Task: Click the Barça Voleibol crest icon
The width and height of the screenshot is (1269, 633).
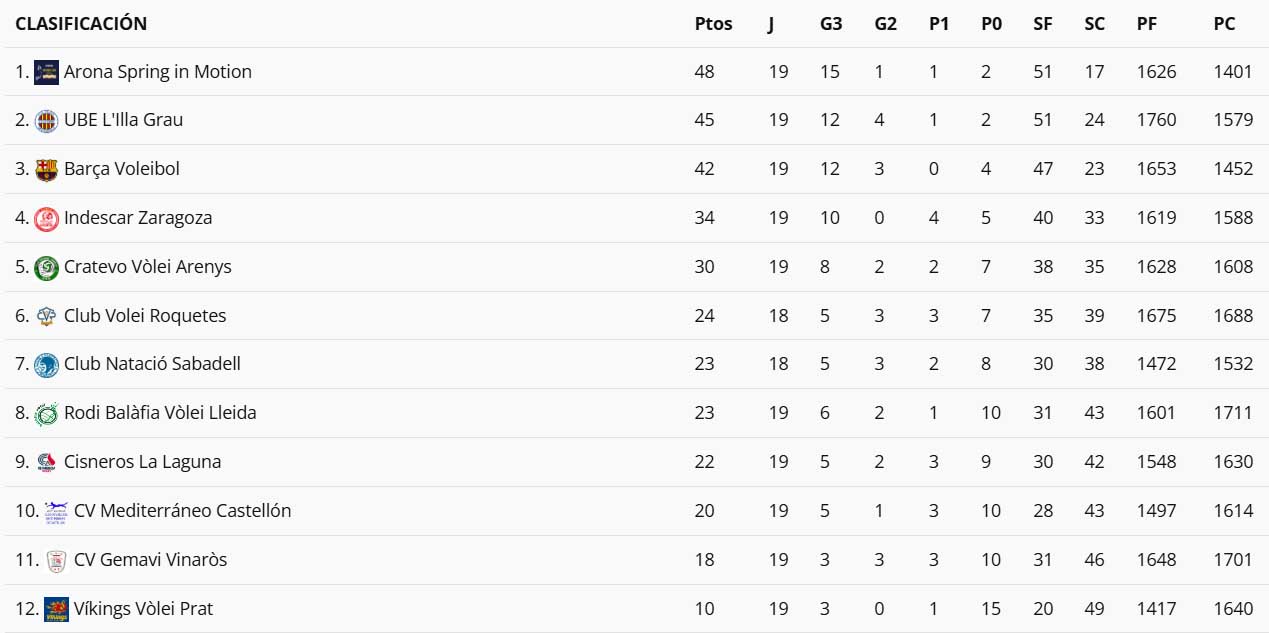Action: point(46,169)
